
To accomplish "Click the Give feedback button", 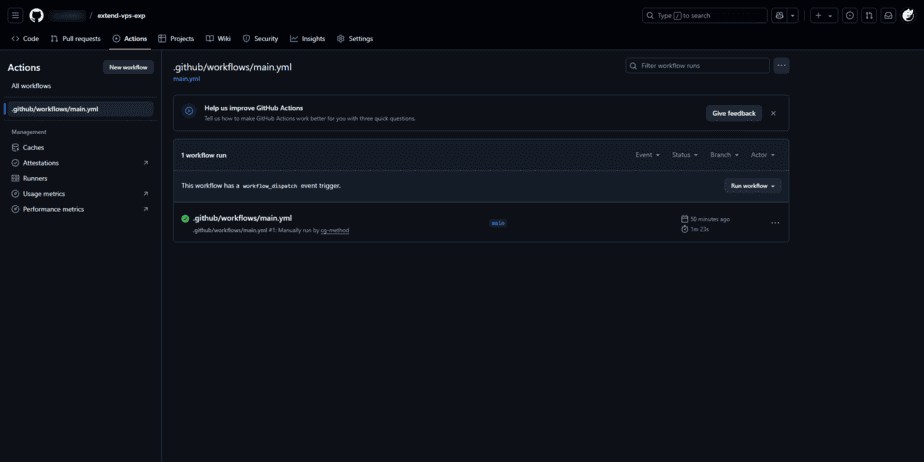I will [x=734, y=113].
